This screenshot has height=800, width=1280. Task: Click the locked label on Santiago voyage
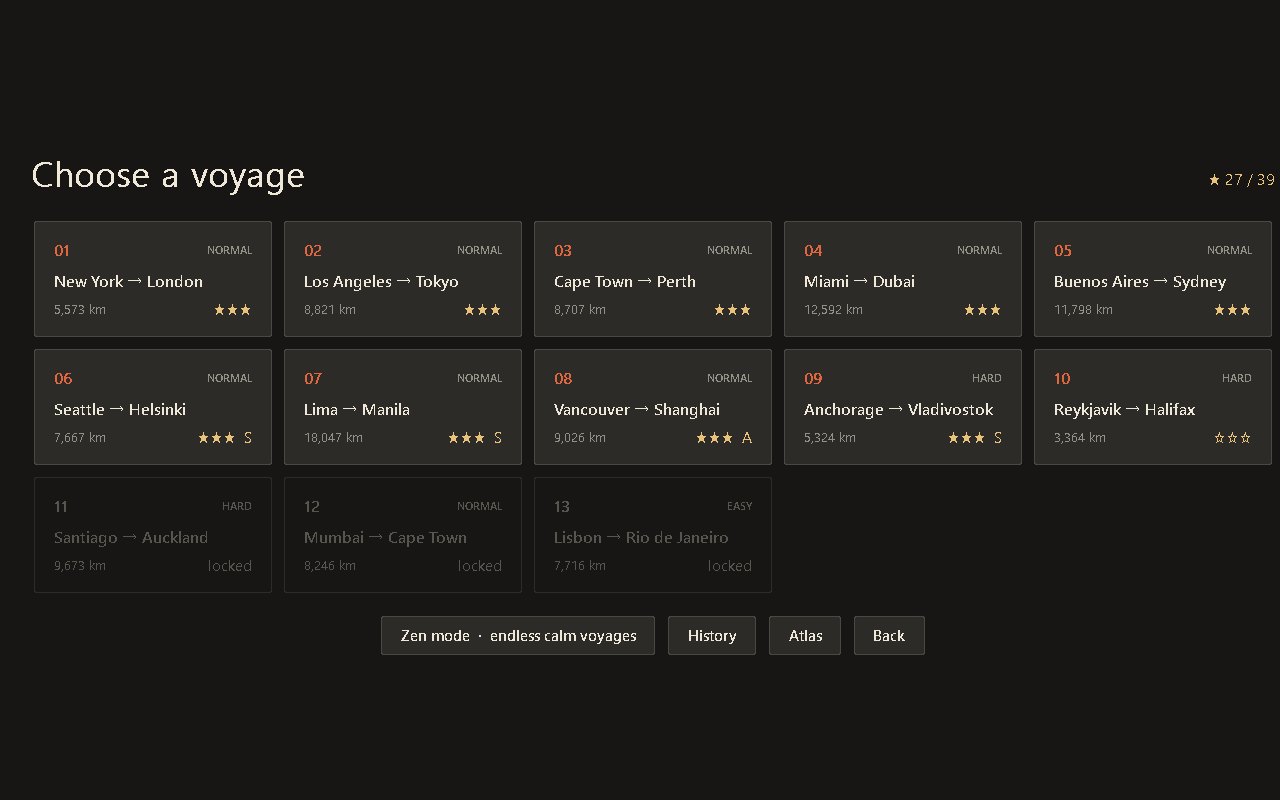tap(230, 566)
